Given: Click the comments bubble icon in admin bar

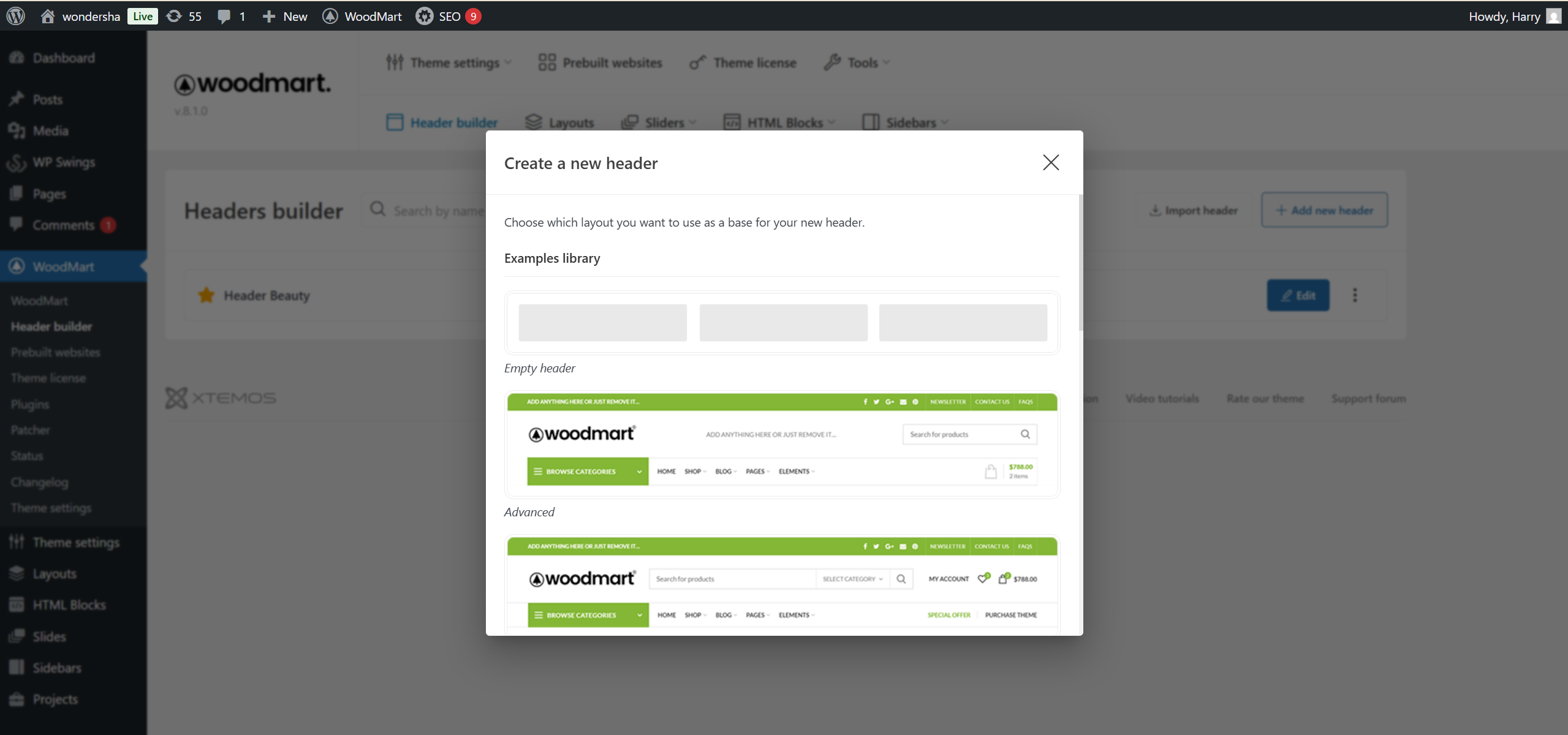Looking at the screenshot, I should click(x=224, y=16).
